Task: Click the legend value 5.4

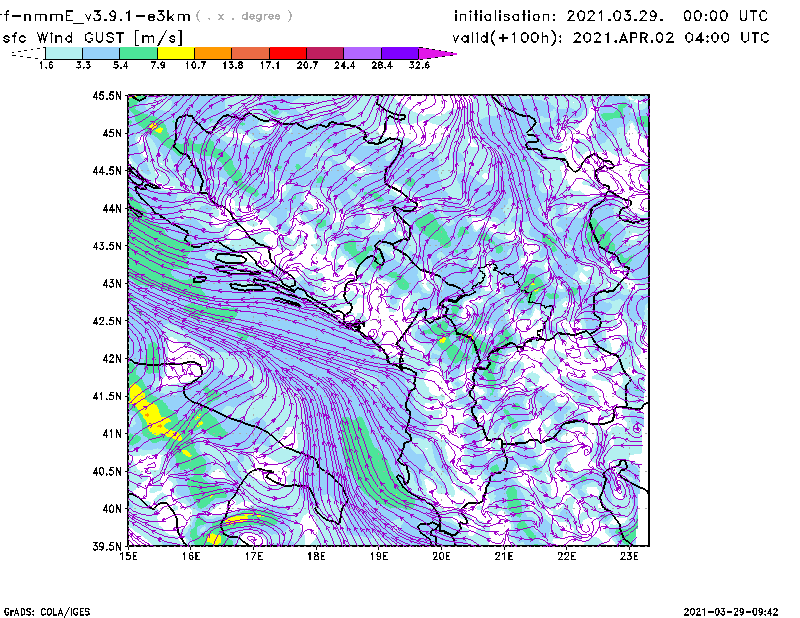Action: click(x=120, y=65)
